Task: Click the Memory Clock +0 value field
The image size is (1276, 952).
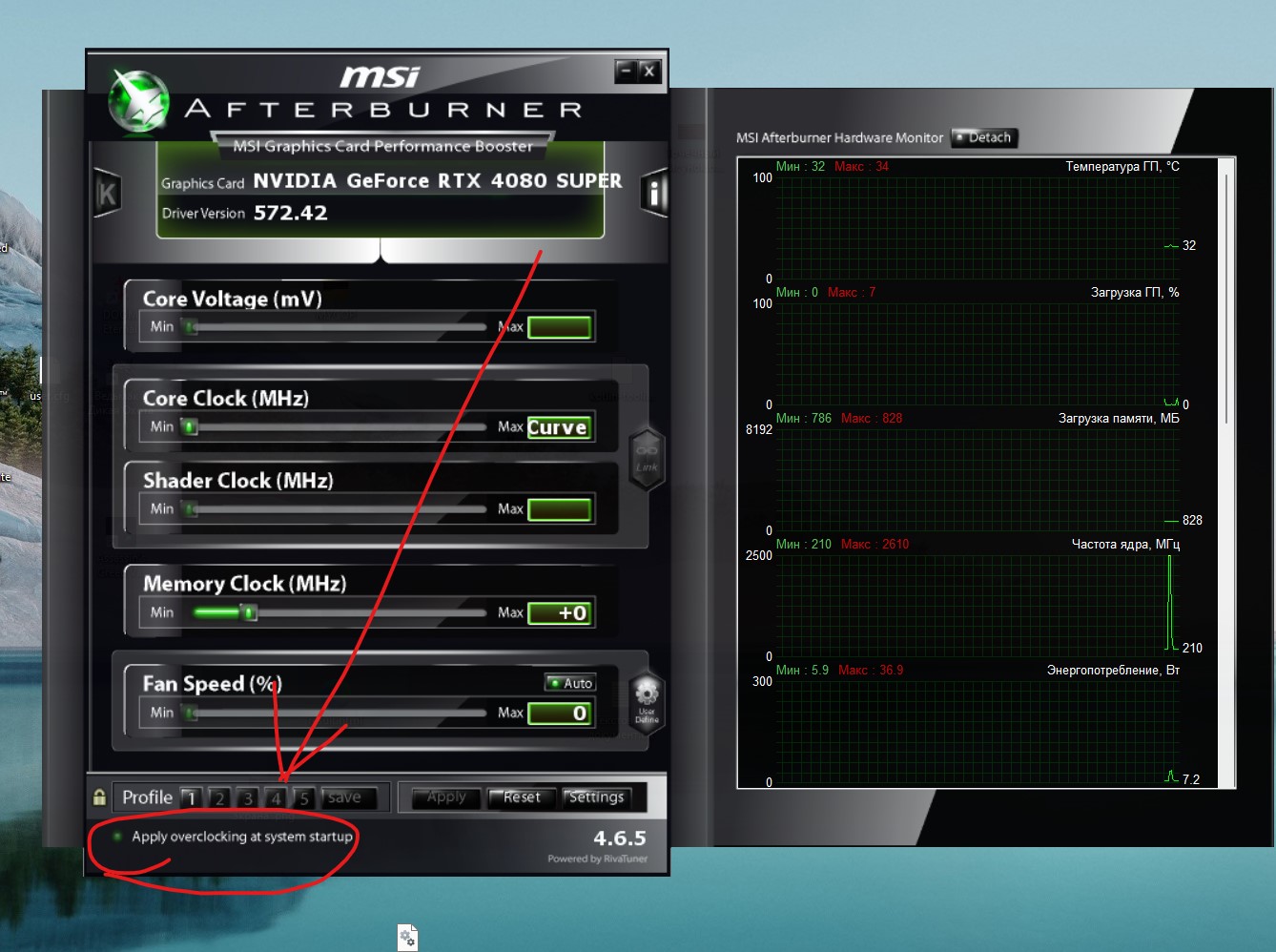Action: click(x=560, y=613)
